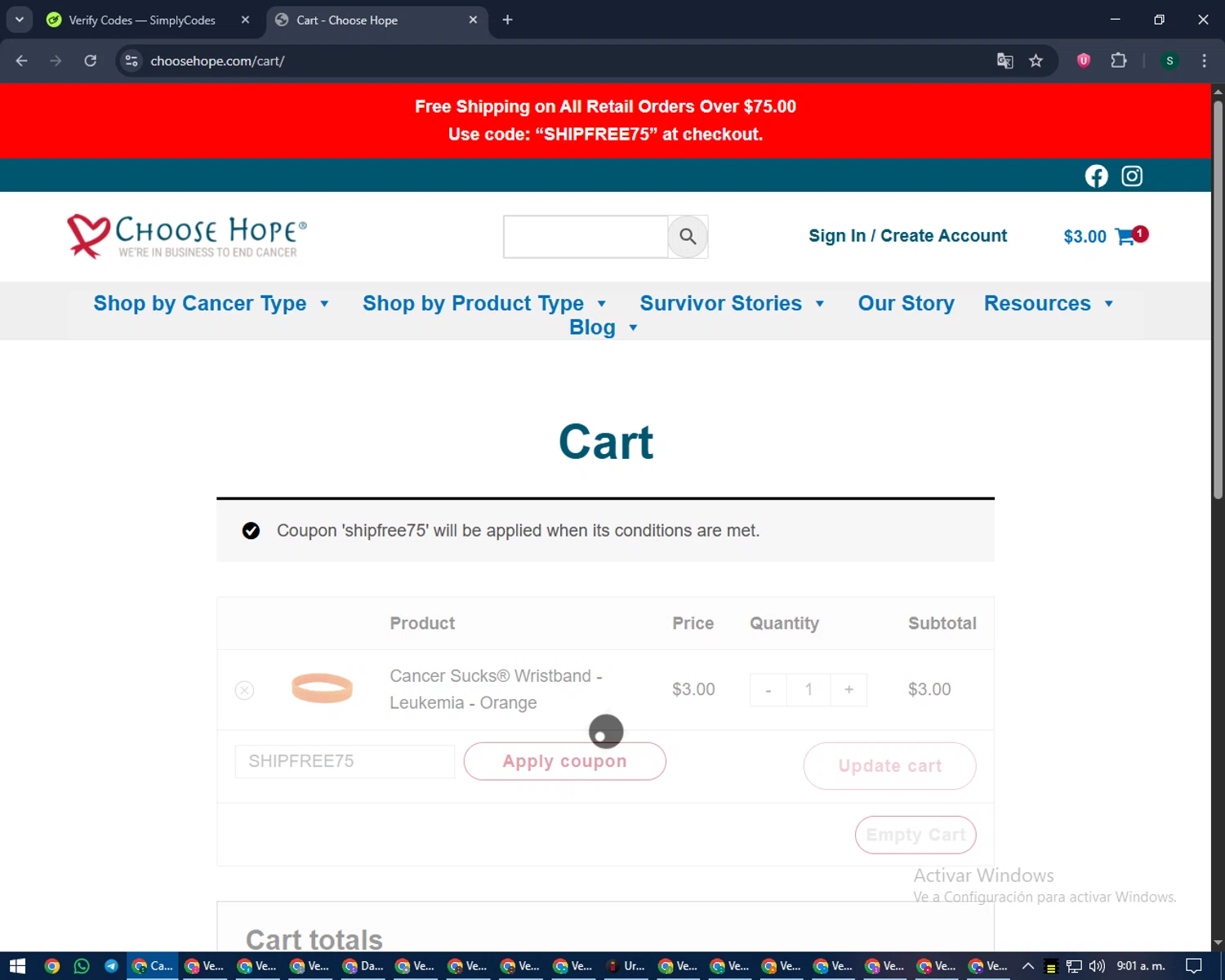The width and height of the screenshot is (1225, 980).
Task: Click the site search text box
Action: [x=586, y=237]
